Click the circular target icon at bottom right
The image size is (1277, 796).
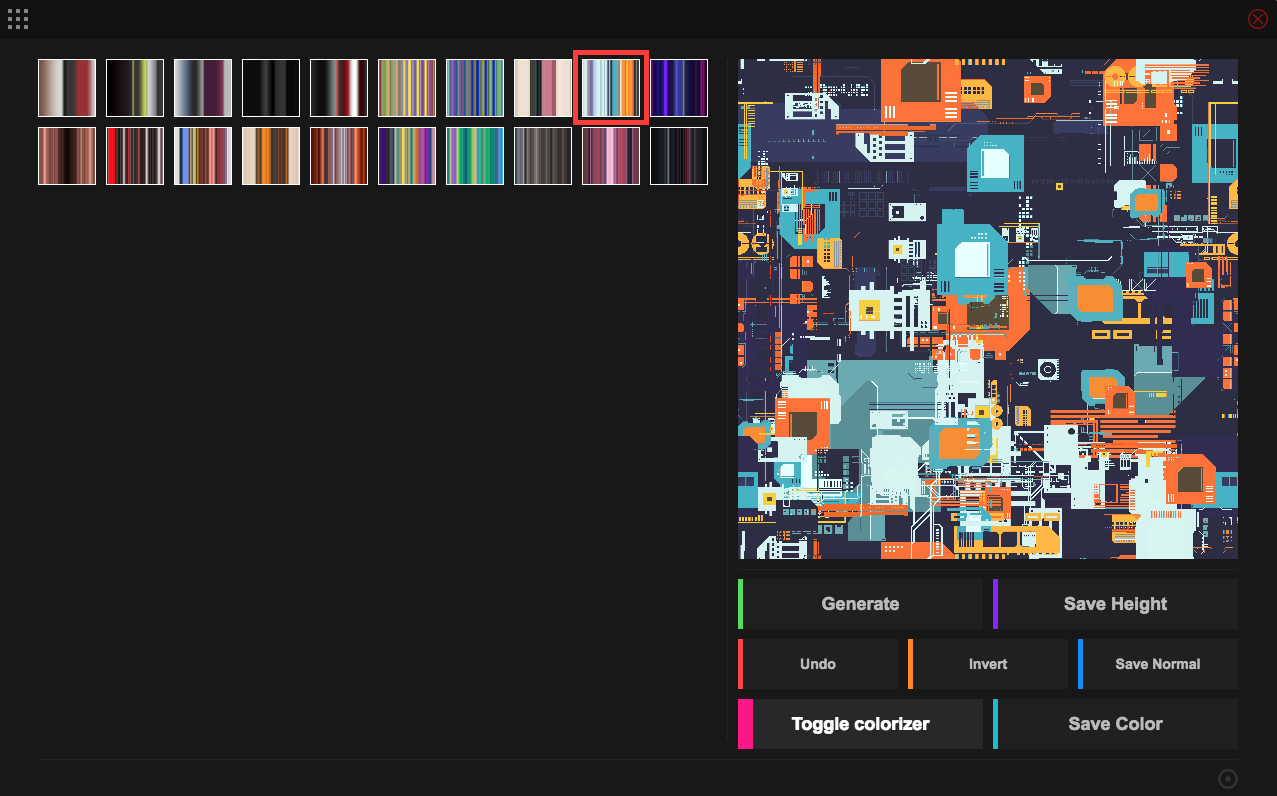pos(1228,779)
